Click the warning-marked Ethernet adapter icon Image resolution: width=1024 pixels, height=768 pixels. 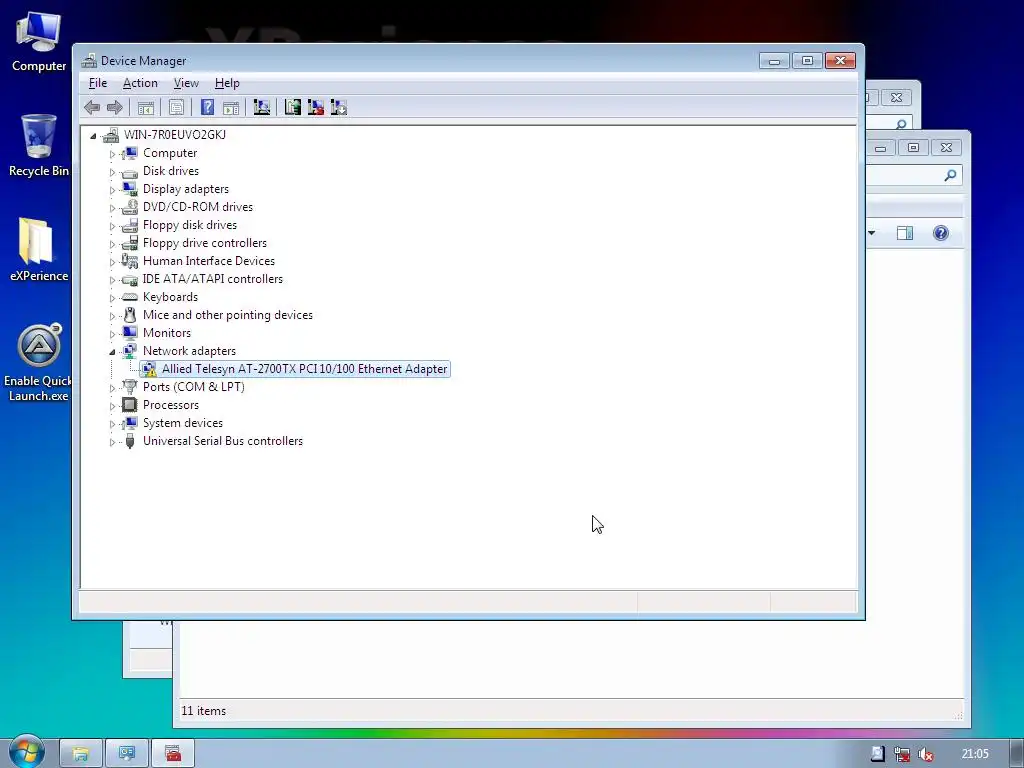tap(149, 369)
